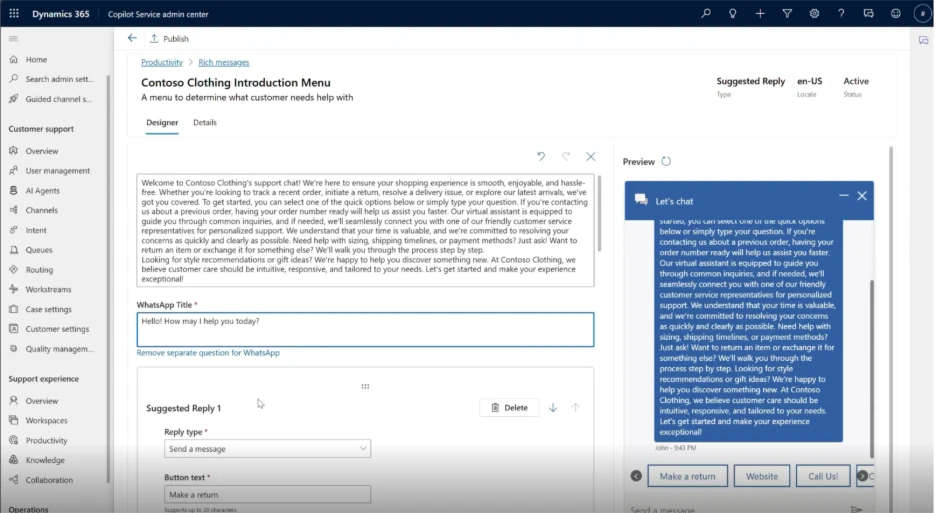Image resolution: width=936 pixels, height=513 pixels.
Task: Switch to the Details tab
Action: click(204, 123)
